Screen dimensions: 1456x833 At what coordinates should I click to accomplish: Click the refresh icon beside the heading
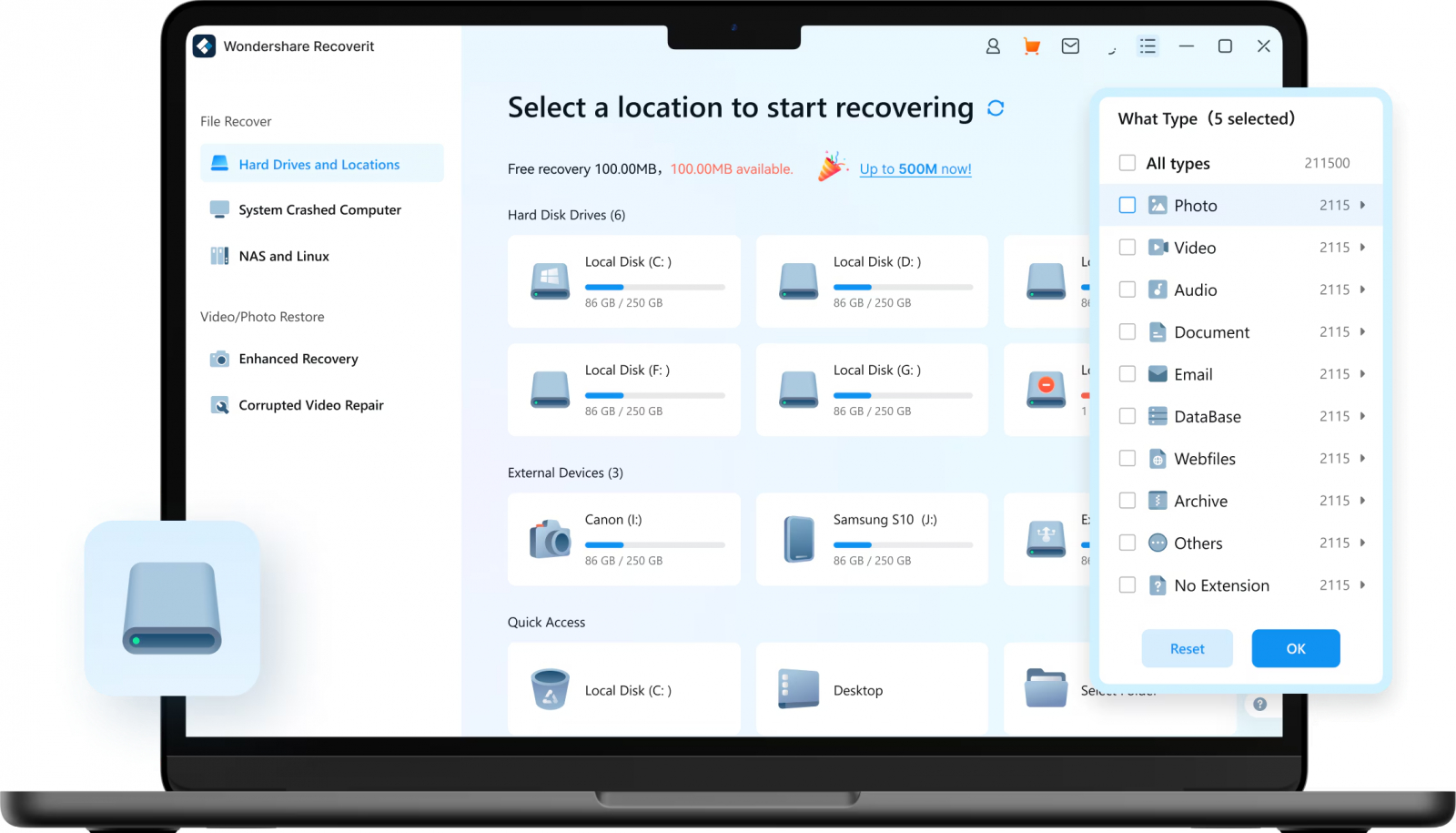996,108
